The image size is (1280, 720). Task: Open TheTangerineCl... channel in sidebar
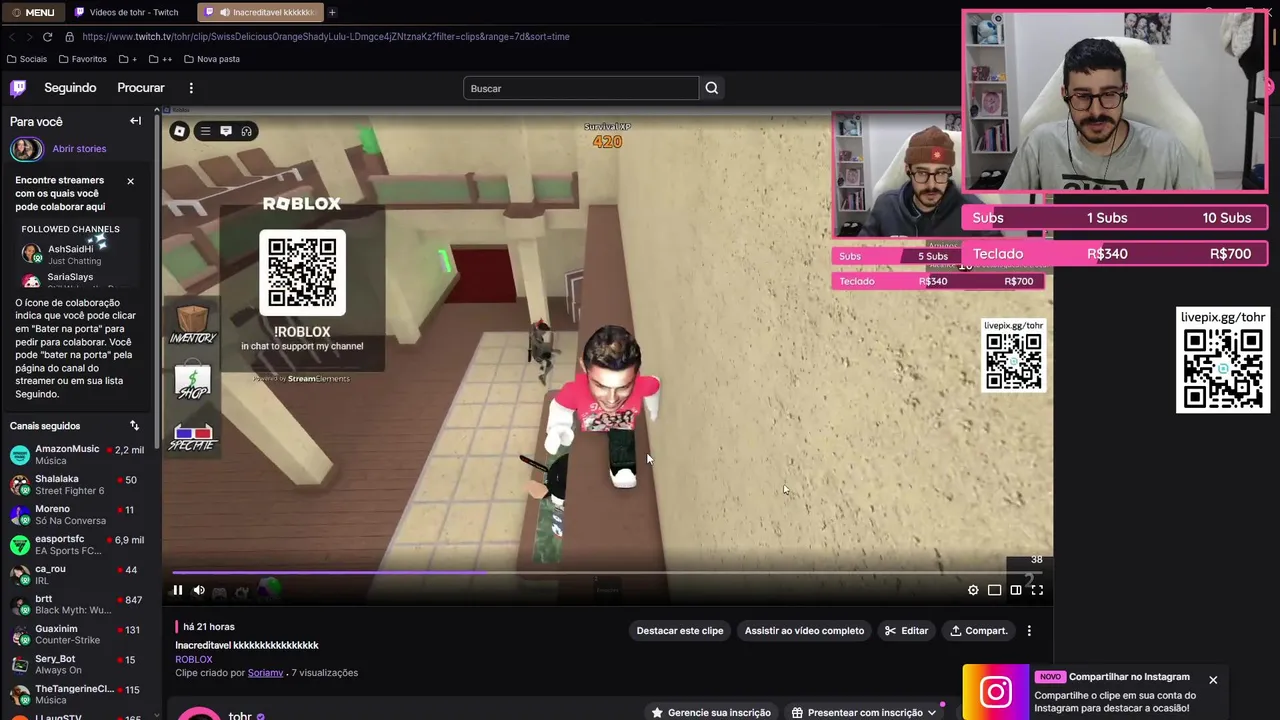coord(79,695)
